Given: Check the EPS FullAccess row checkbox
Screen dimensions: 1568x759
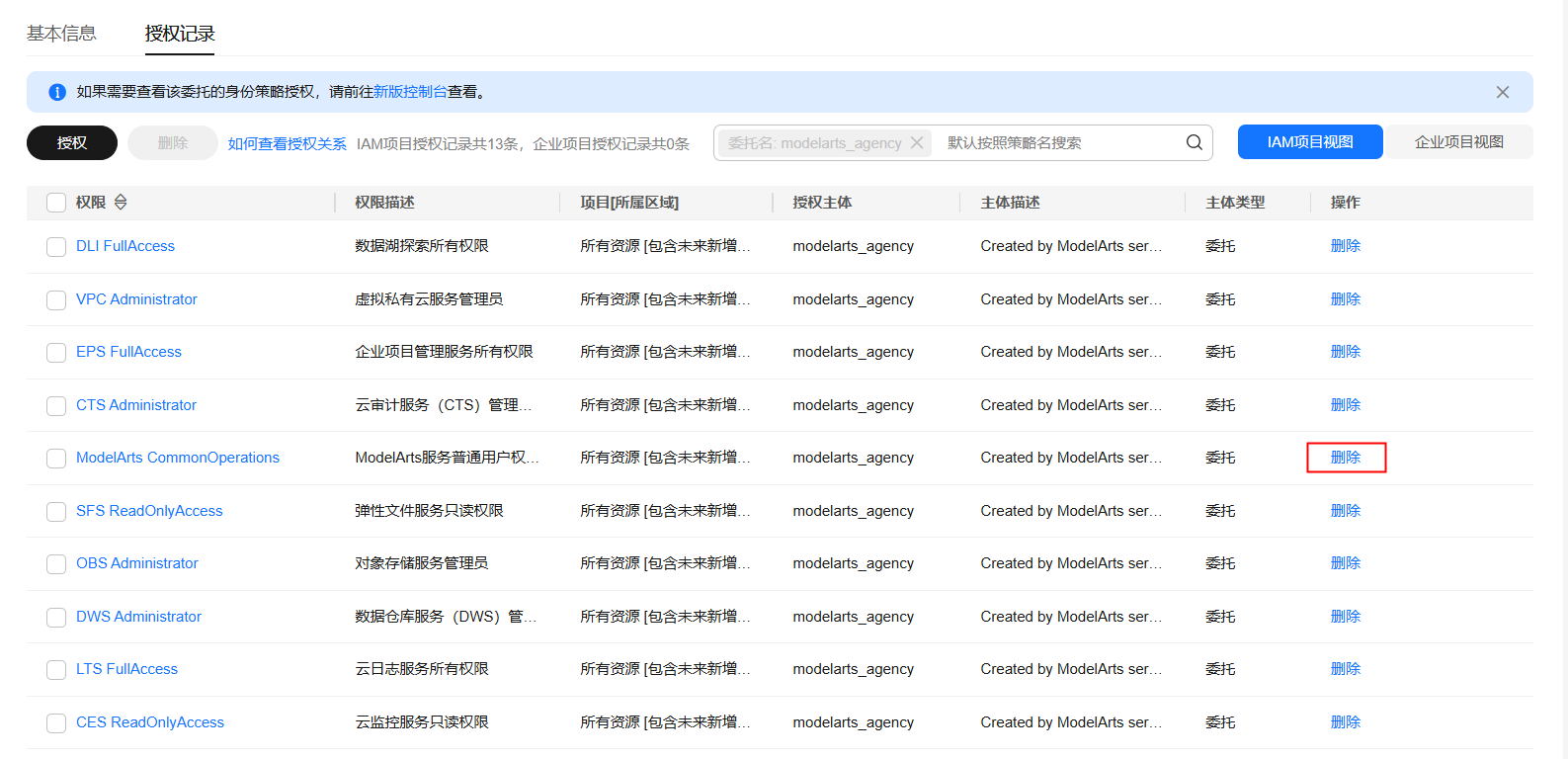Looking at the screenshot, I should click(x=56, y=352).
